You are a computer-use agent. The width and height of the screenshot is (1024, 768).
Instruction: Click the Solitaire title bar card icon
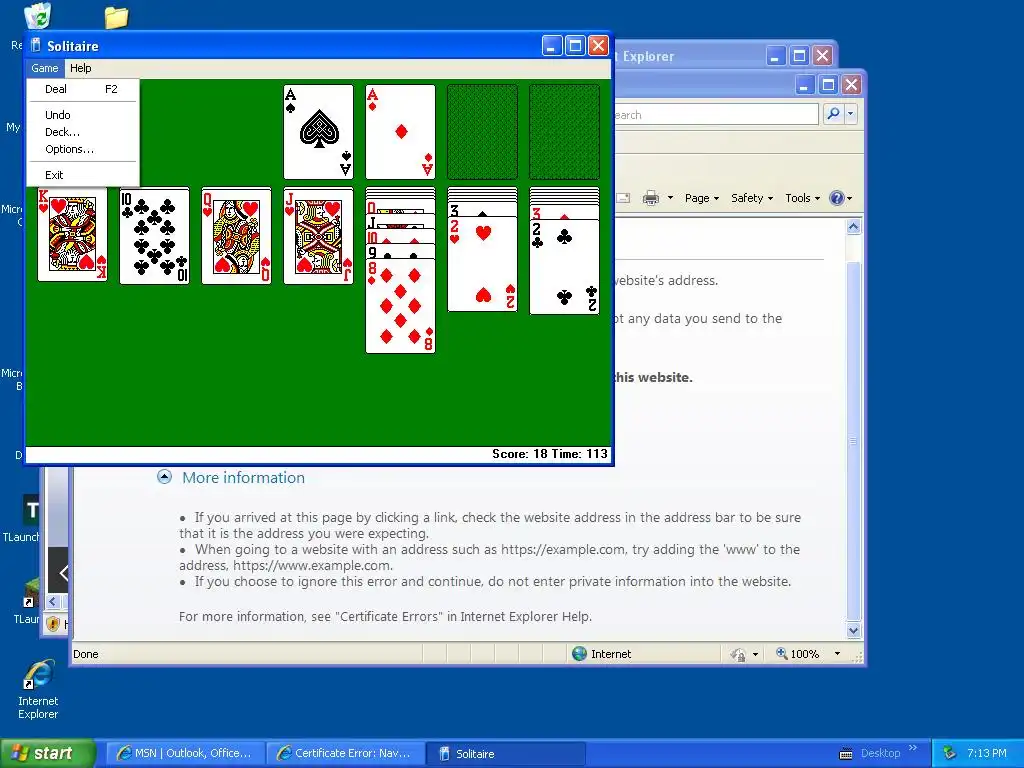[x=36, y=46]
